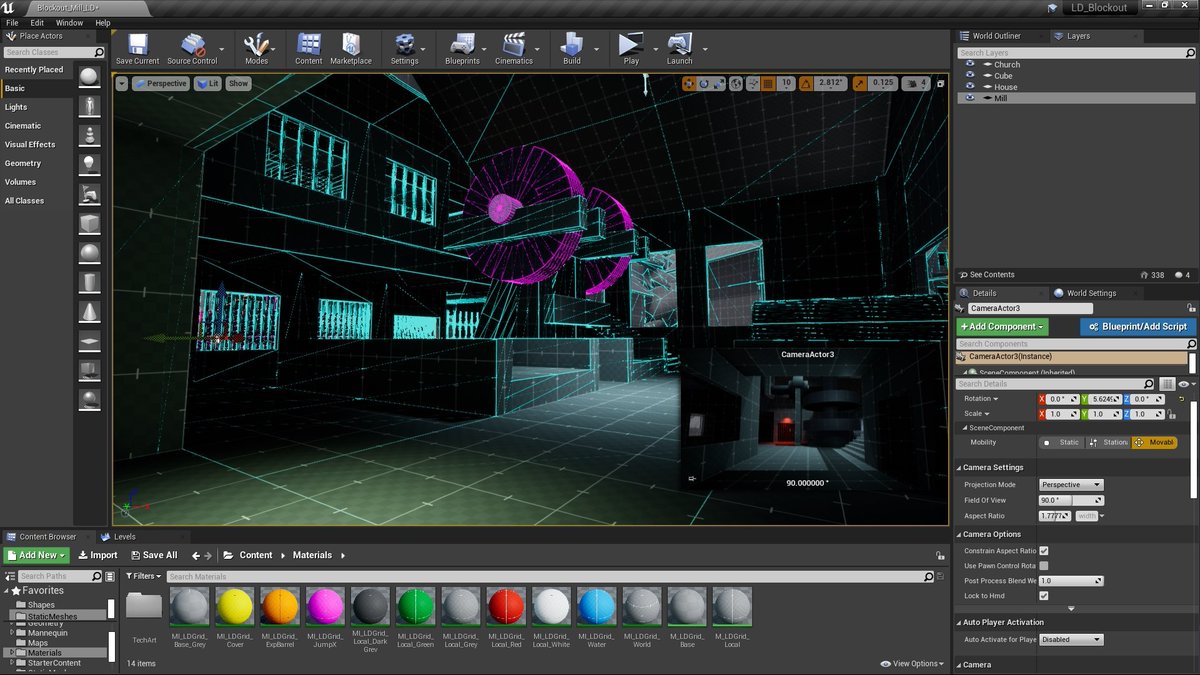The image size is (1200, 675).
Task: Click Add New in Content Browser
Action: [x=36, y=555]
